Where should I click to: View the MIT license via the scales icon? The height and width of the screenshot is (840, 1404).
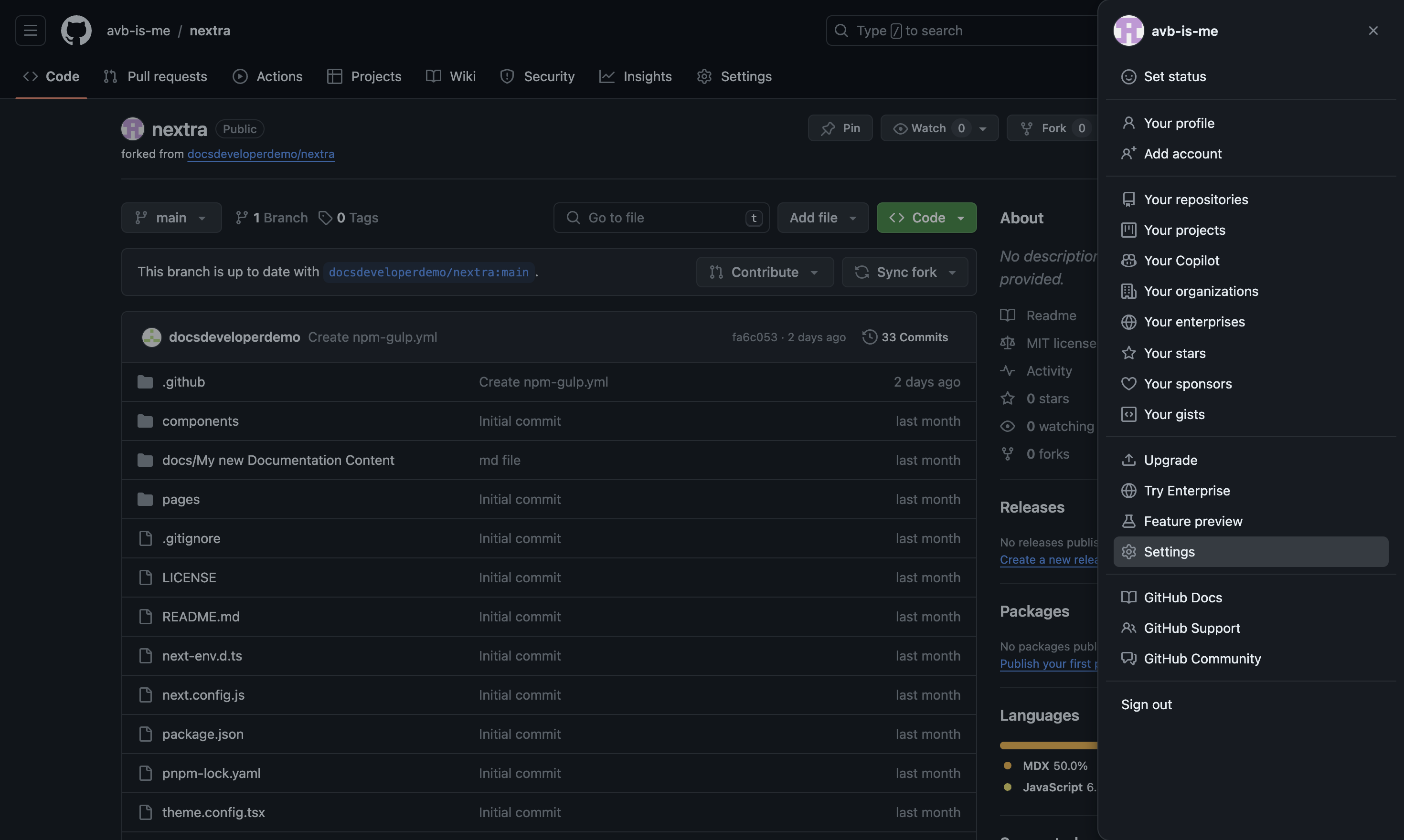(1008, 343)
